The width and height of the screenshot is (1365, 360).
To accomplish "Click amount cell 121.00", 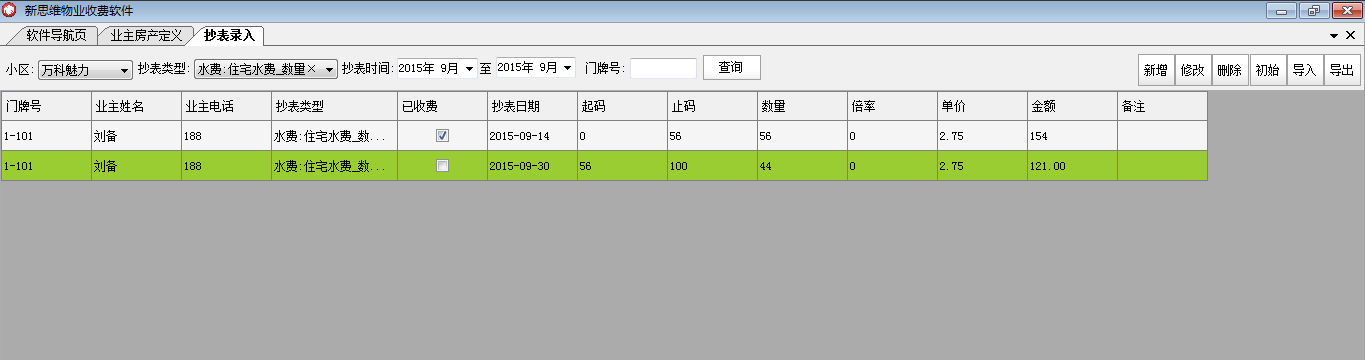I will [x=1072, y=166].
